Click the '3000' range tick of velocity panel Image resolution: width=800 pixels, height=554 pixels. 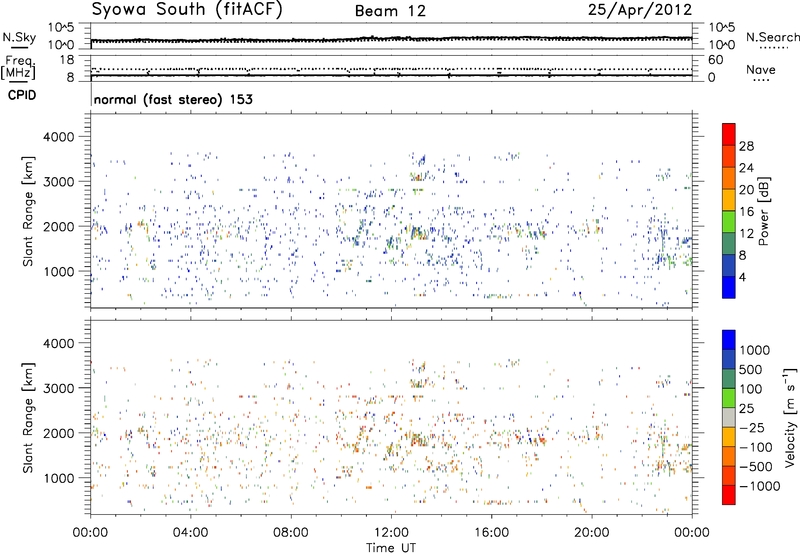59,388
